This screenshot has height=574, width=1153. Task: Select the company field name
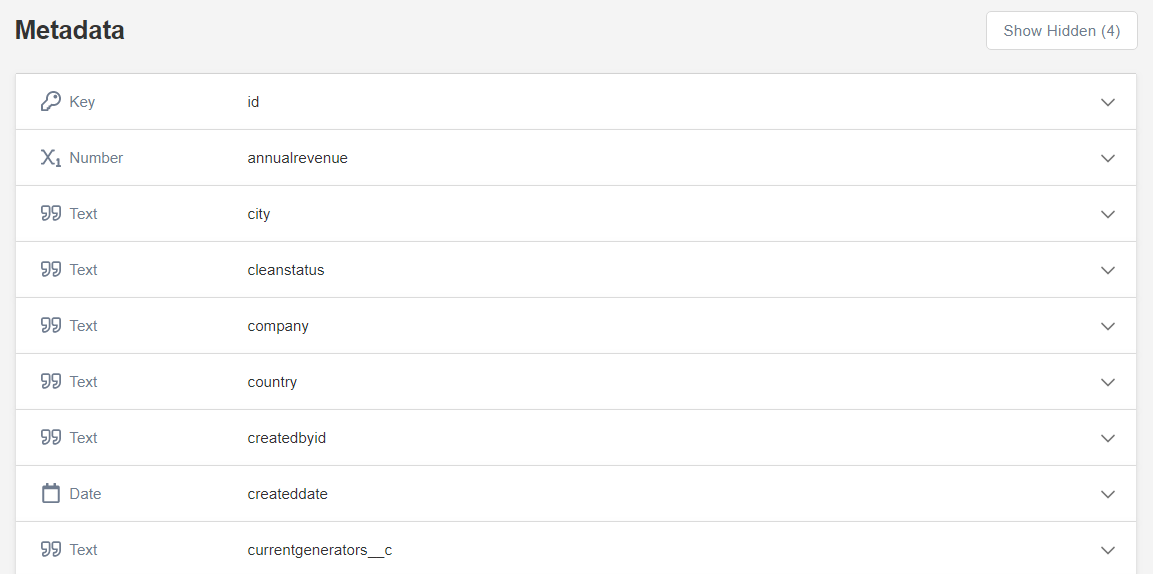click(278, 326)
